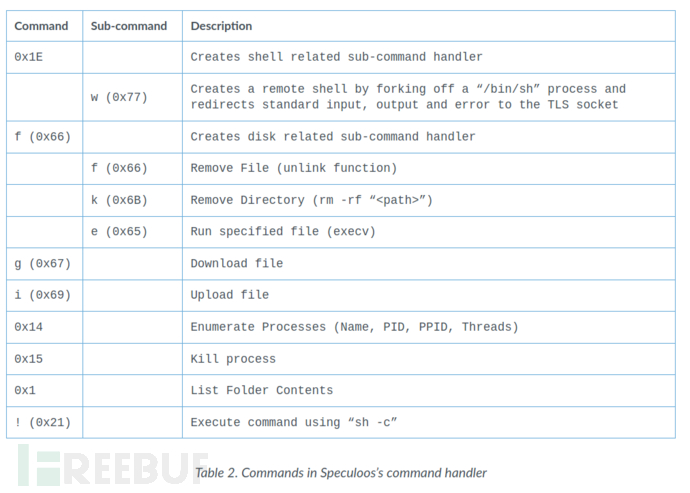Click the 'Upload file' description

230,295
